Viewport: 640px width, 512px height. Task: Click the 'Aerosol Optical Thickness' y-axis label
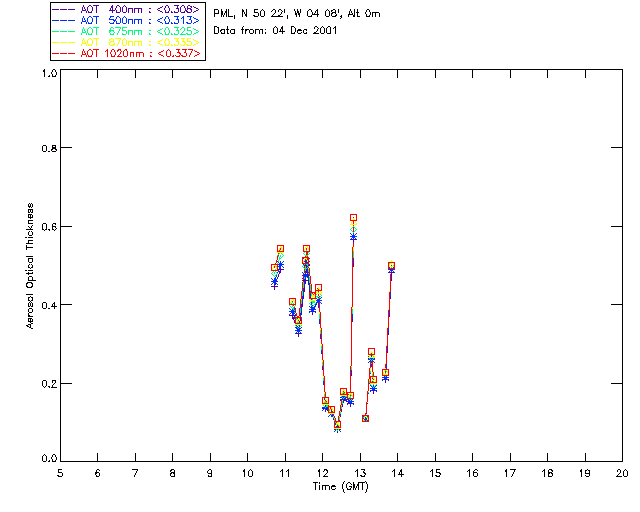(x=30, y=266)
